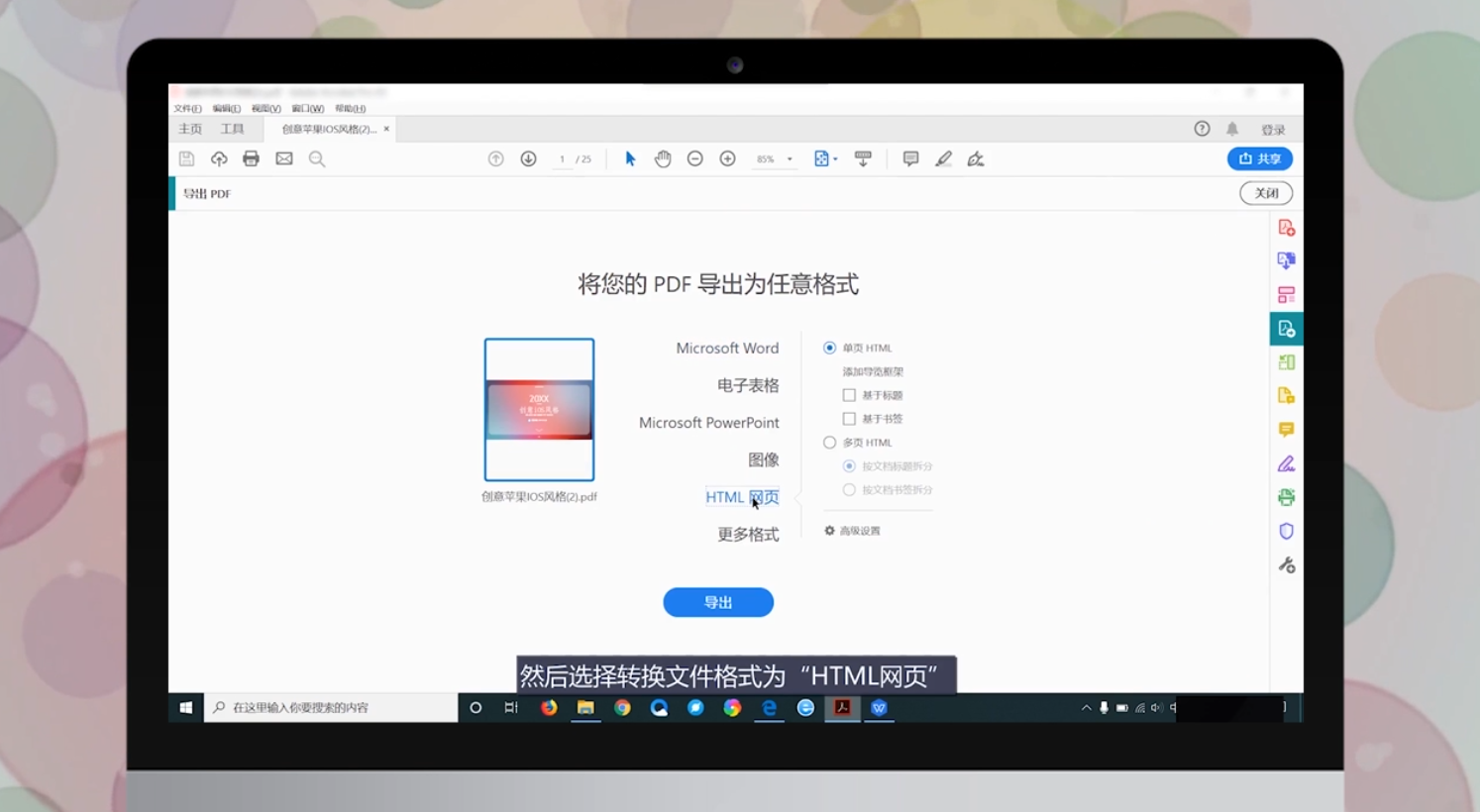
Task: Click the 关闭 button for Export panel
Action: 1266,193
